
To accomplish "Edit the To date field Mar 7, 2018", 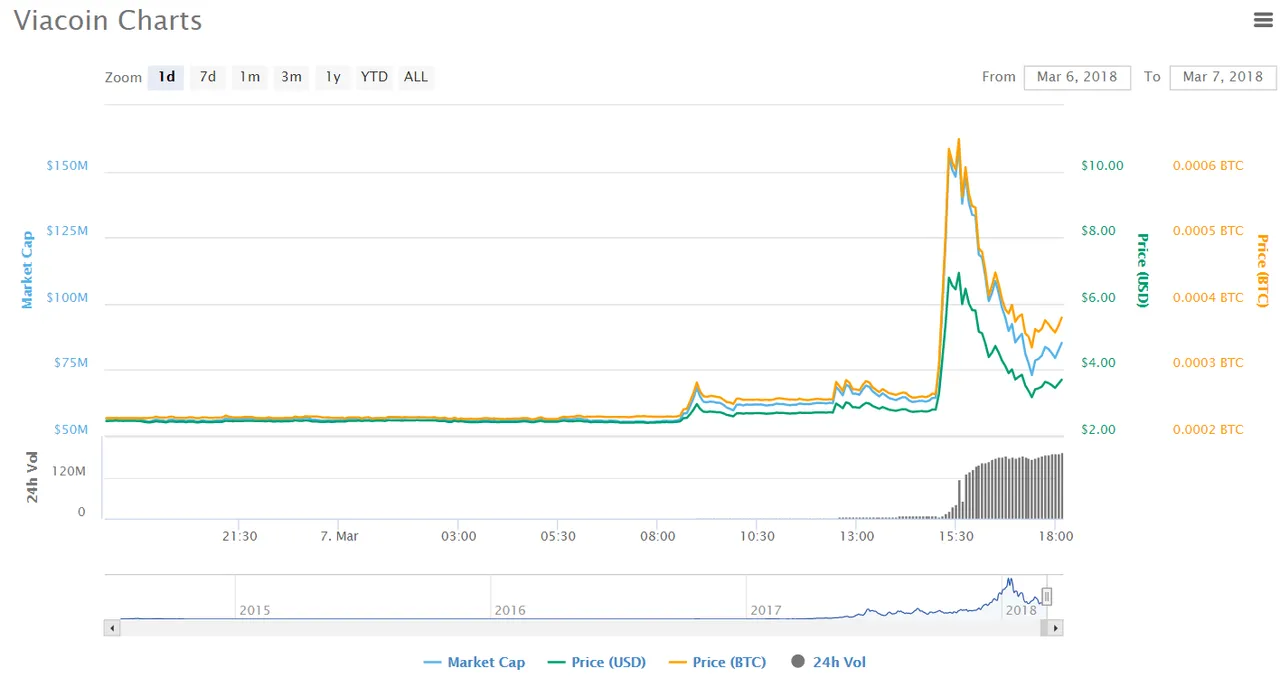I will pyautogui.click(x=1223, y=77).
